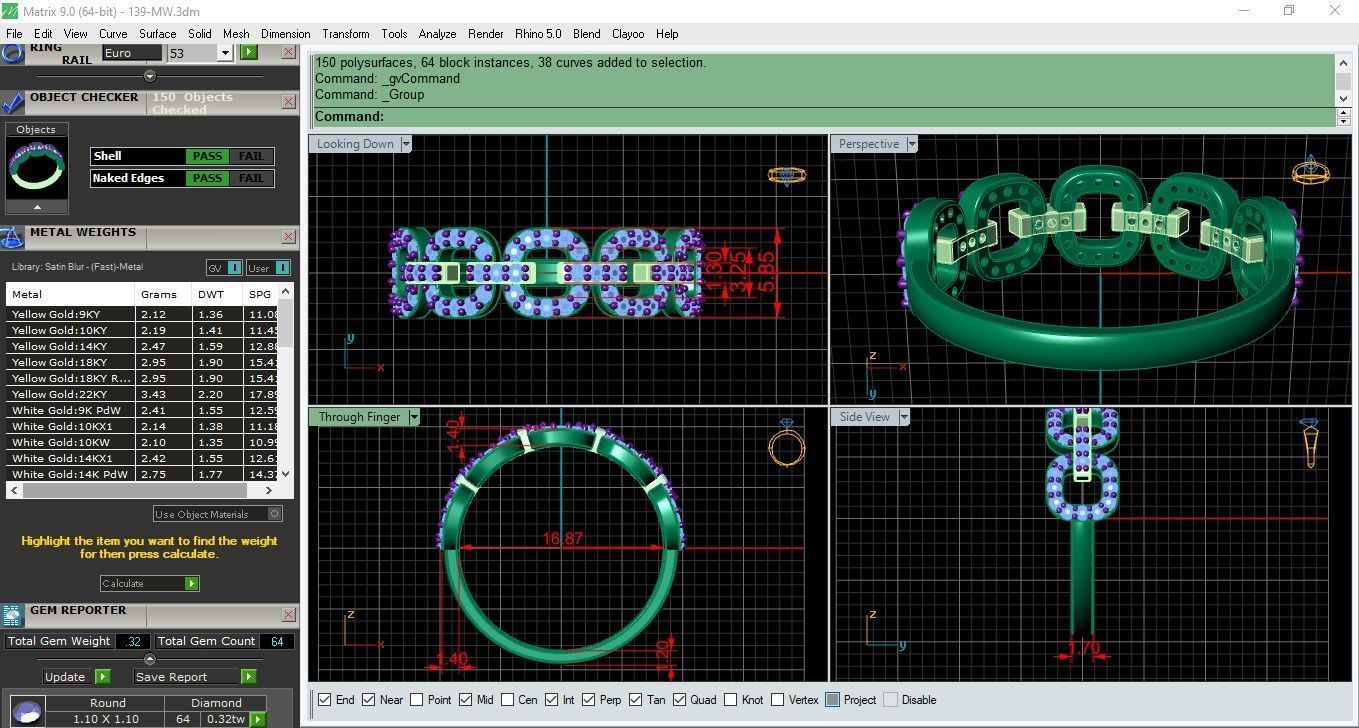Close the Ring Rail panel
1359x728 pixels.
(x=288, y=52)
